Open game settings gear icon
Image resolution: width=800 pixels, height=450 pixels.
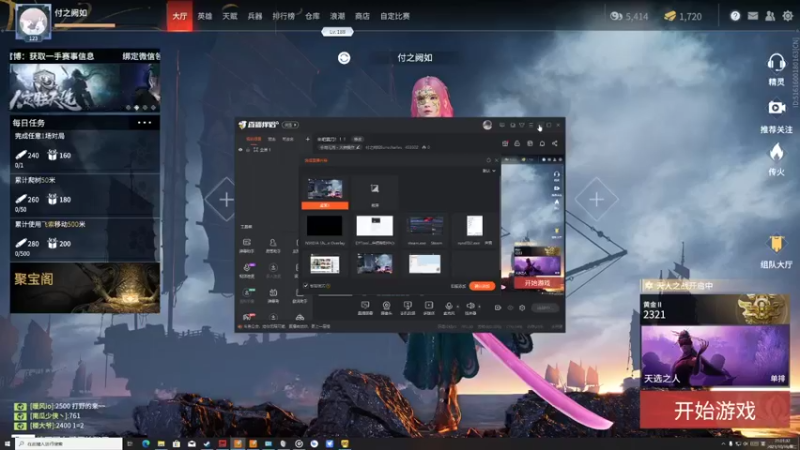[x=788, y=16]
